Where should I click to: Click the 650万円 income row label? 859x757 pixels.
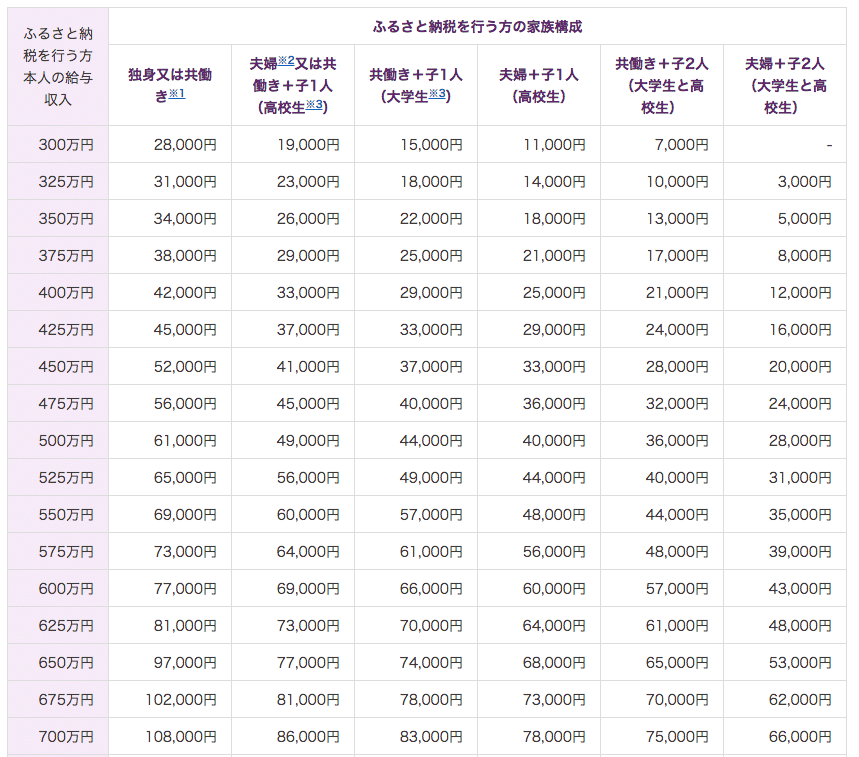66,663
